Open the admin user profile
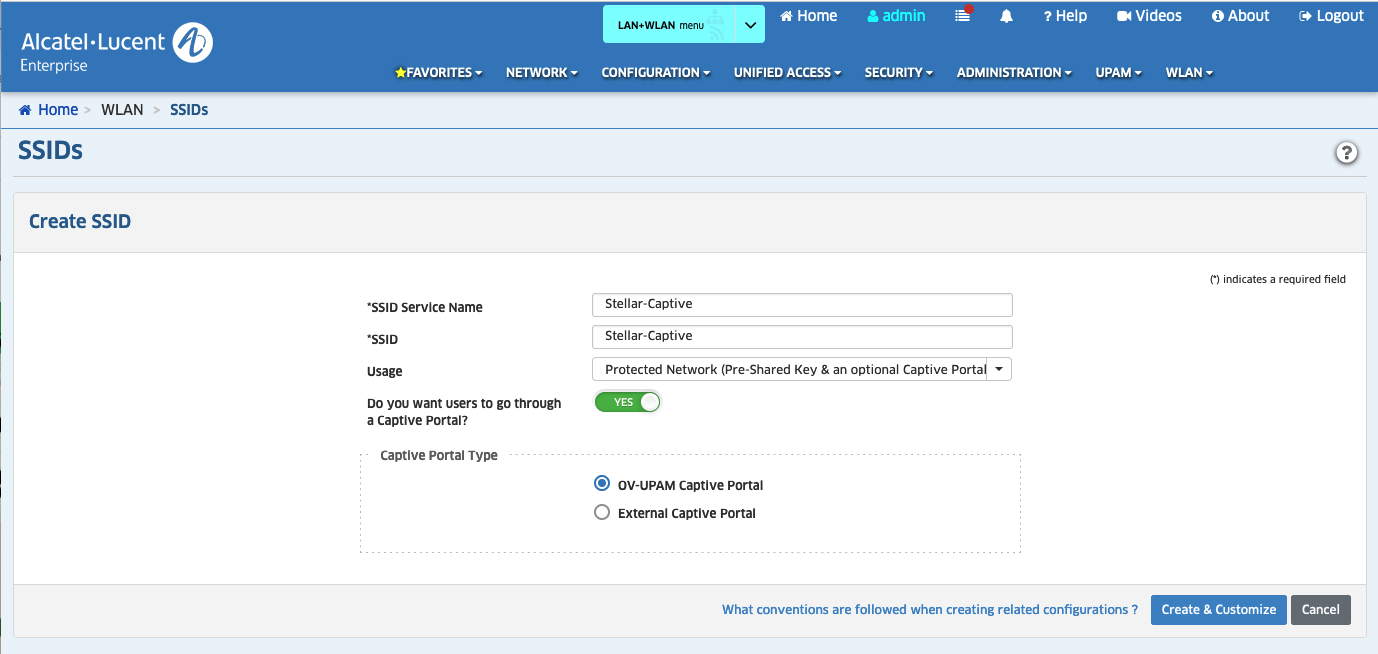The image size is (1378, 654). pyautogui.click(x=896, y=16)
